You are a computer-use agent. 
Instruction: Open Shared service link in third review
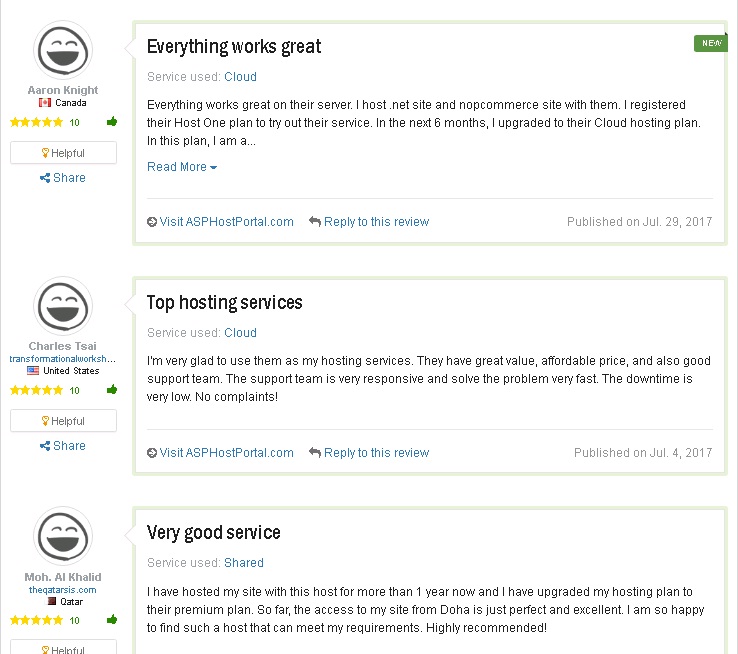pyautogui.click(x=244, y=563)
